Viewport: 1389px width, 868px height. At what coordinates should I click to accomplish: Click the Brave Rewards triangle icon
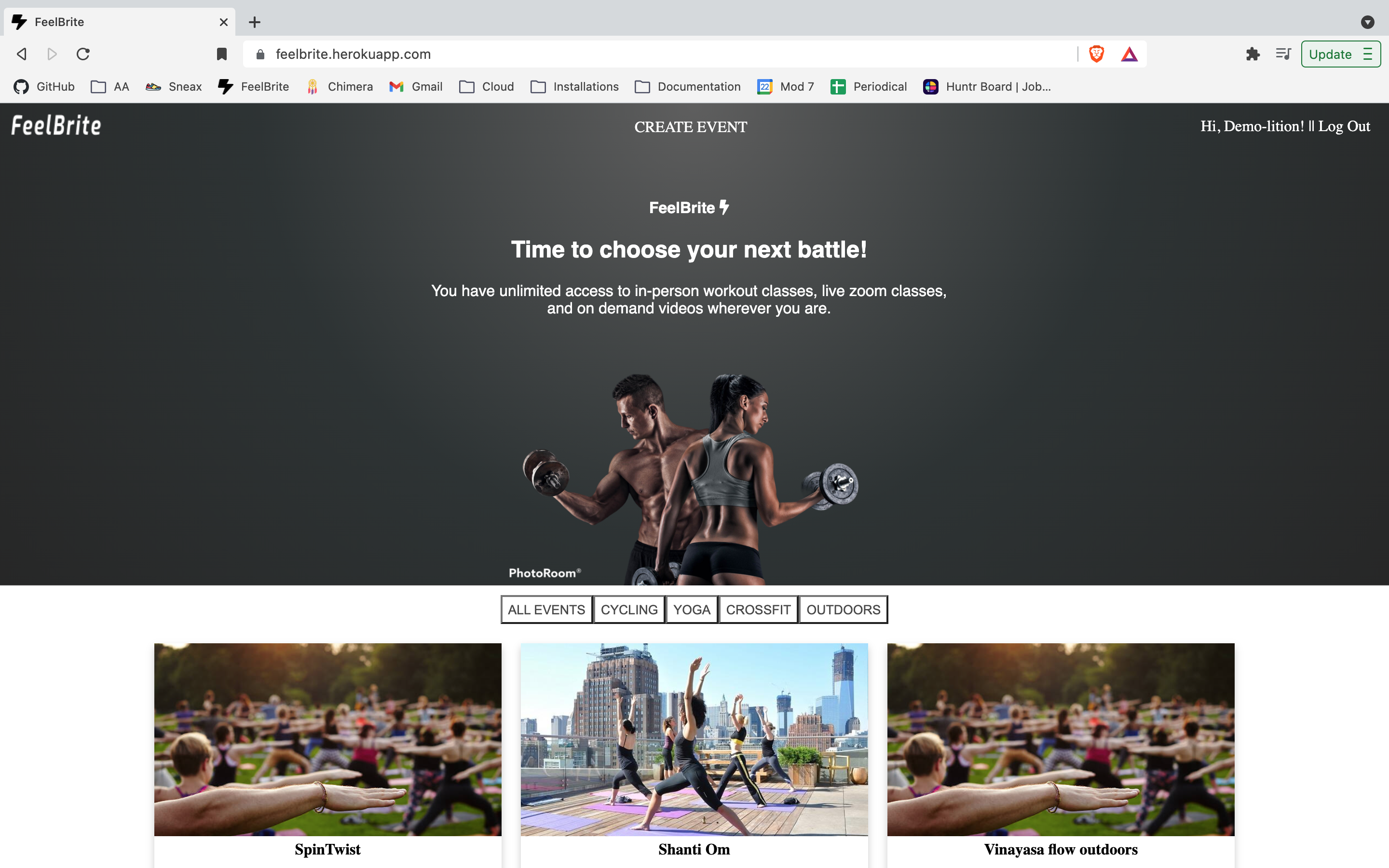[1129, 54]
